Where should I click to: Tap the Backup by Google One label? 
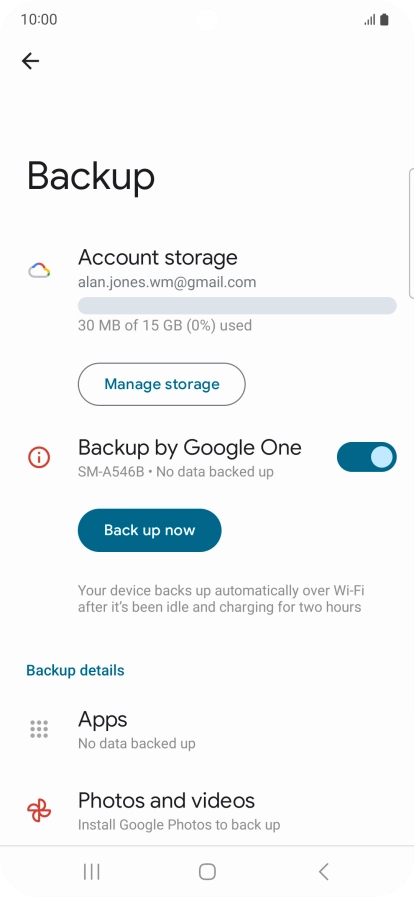189,447
